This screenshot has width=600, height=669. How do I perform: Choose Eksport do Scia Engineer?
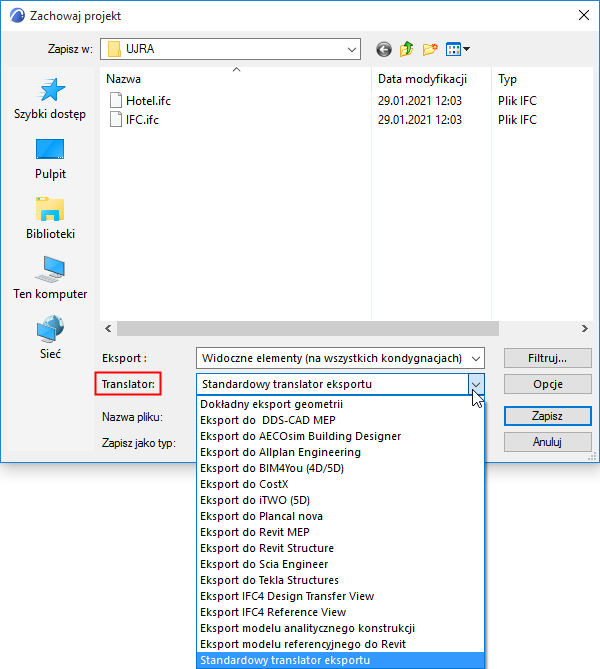coord(340,564)
